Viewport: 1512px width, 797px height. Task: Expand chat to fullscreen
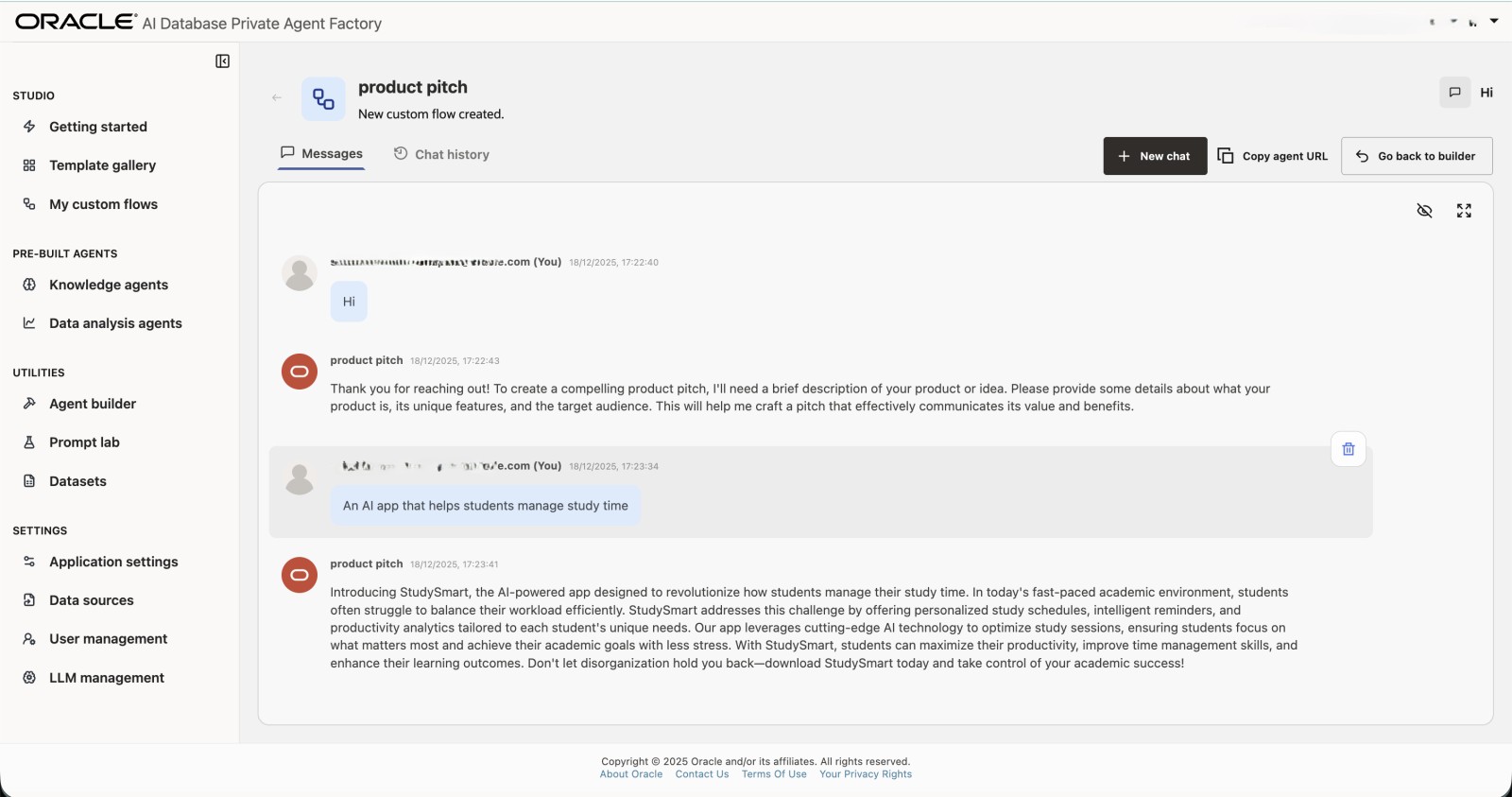click(1464, 211)
